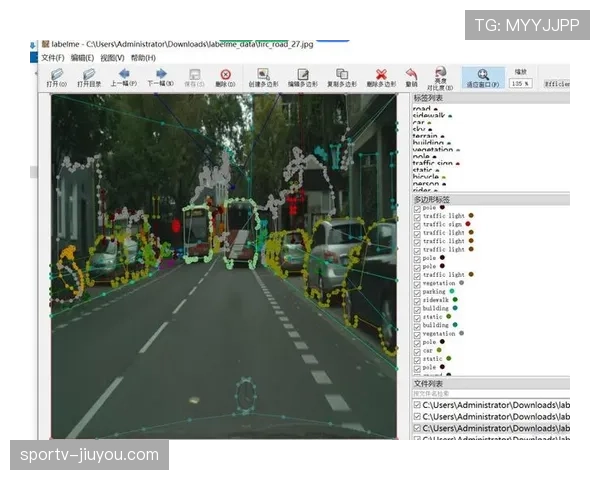Select 'car' row in polygon labels
The image size is (600, 480).
click(x=427, y=351)
